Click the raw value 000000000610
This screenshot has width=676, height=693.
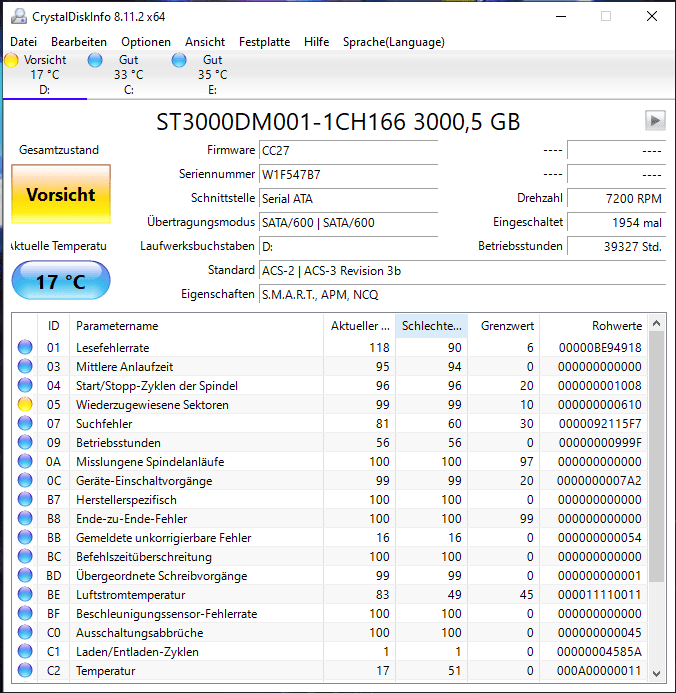600,405
